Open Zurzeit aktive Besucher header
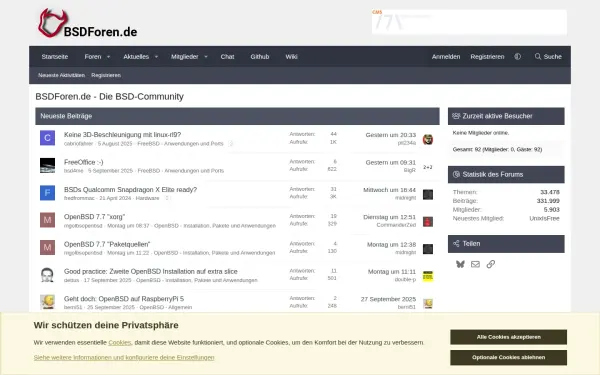 (x=497, y=116)
